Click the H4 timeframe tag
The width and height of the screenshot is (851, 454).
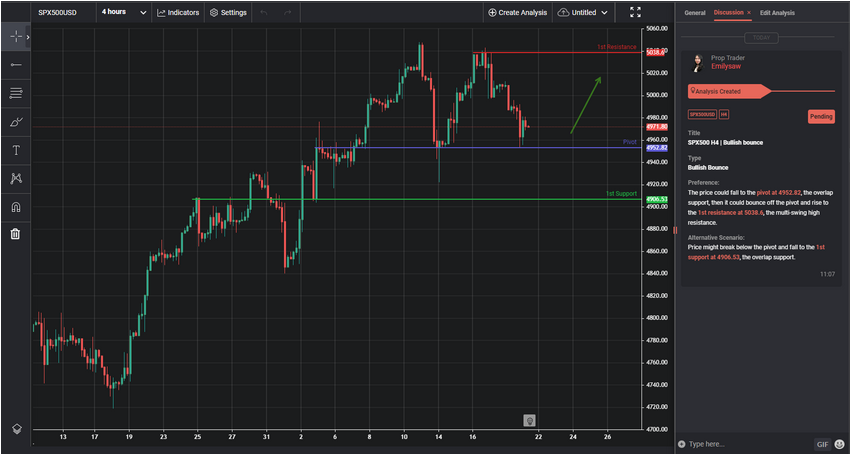(x=724, y=114)
